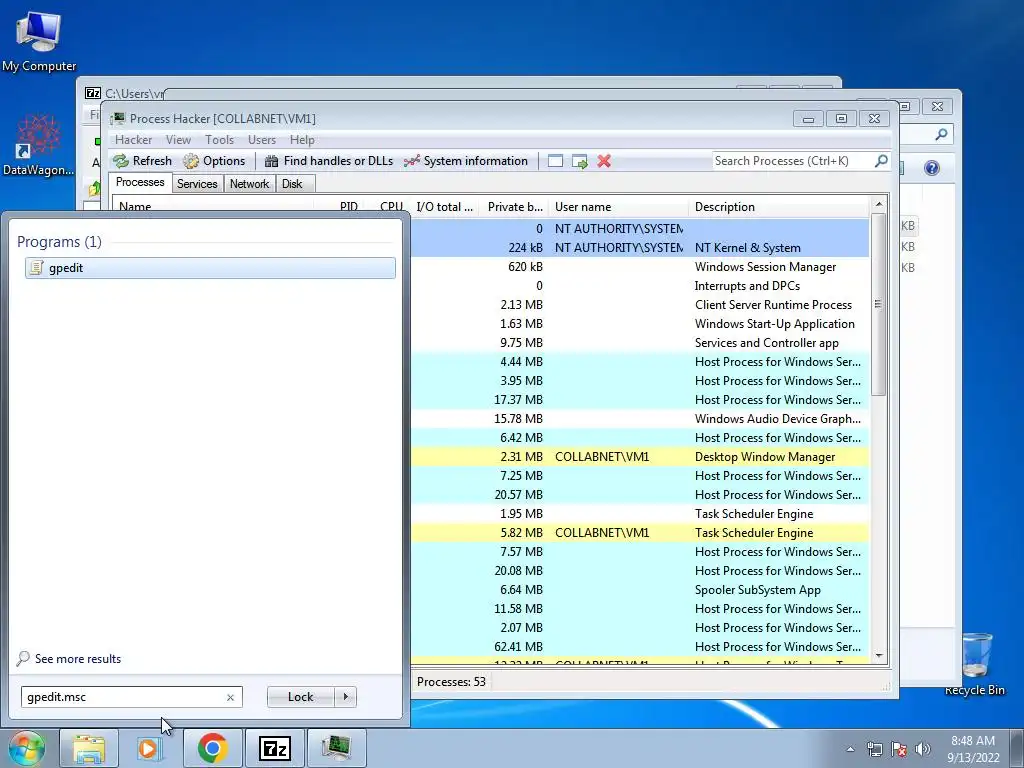The image size is (1024, 768).
Task: Switch to the Processes tab
Action: [140, 182]
